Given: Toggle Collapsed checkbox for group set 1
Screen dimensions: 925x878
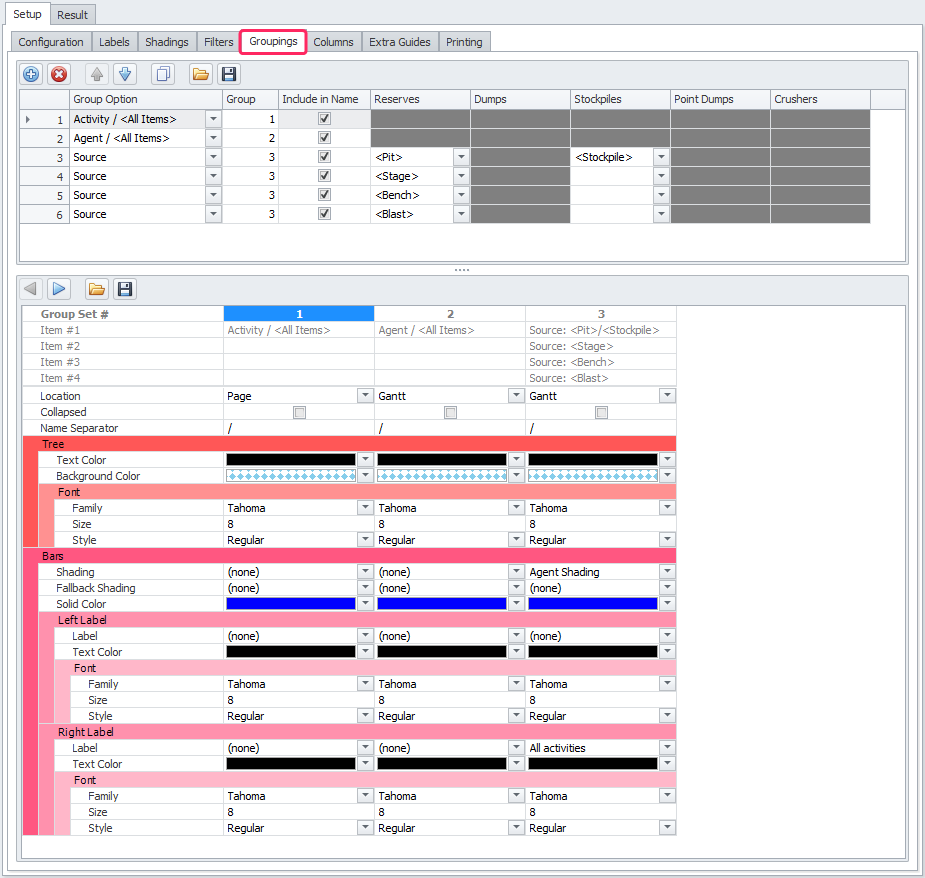Looking at the screenshot, I should point(299,412).
